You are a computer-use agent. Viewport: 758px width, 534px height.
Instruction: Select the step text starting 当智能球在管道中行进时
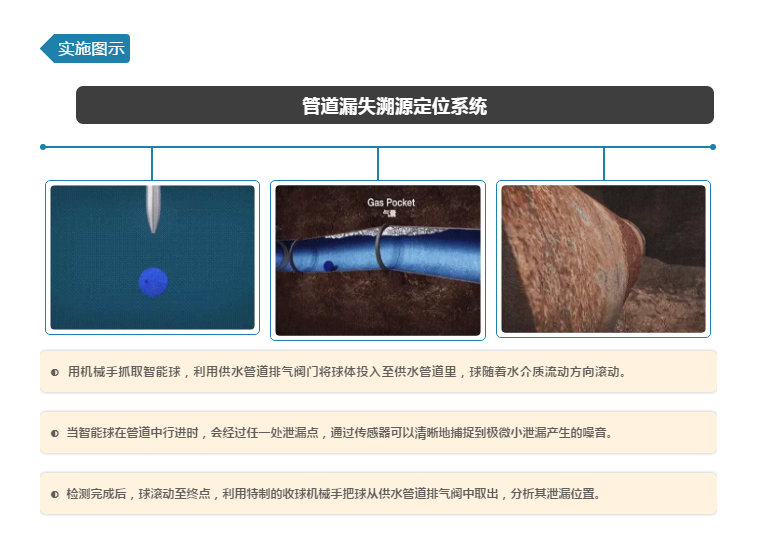tap(339, 433)
